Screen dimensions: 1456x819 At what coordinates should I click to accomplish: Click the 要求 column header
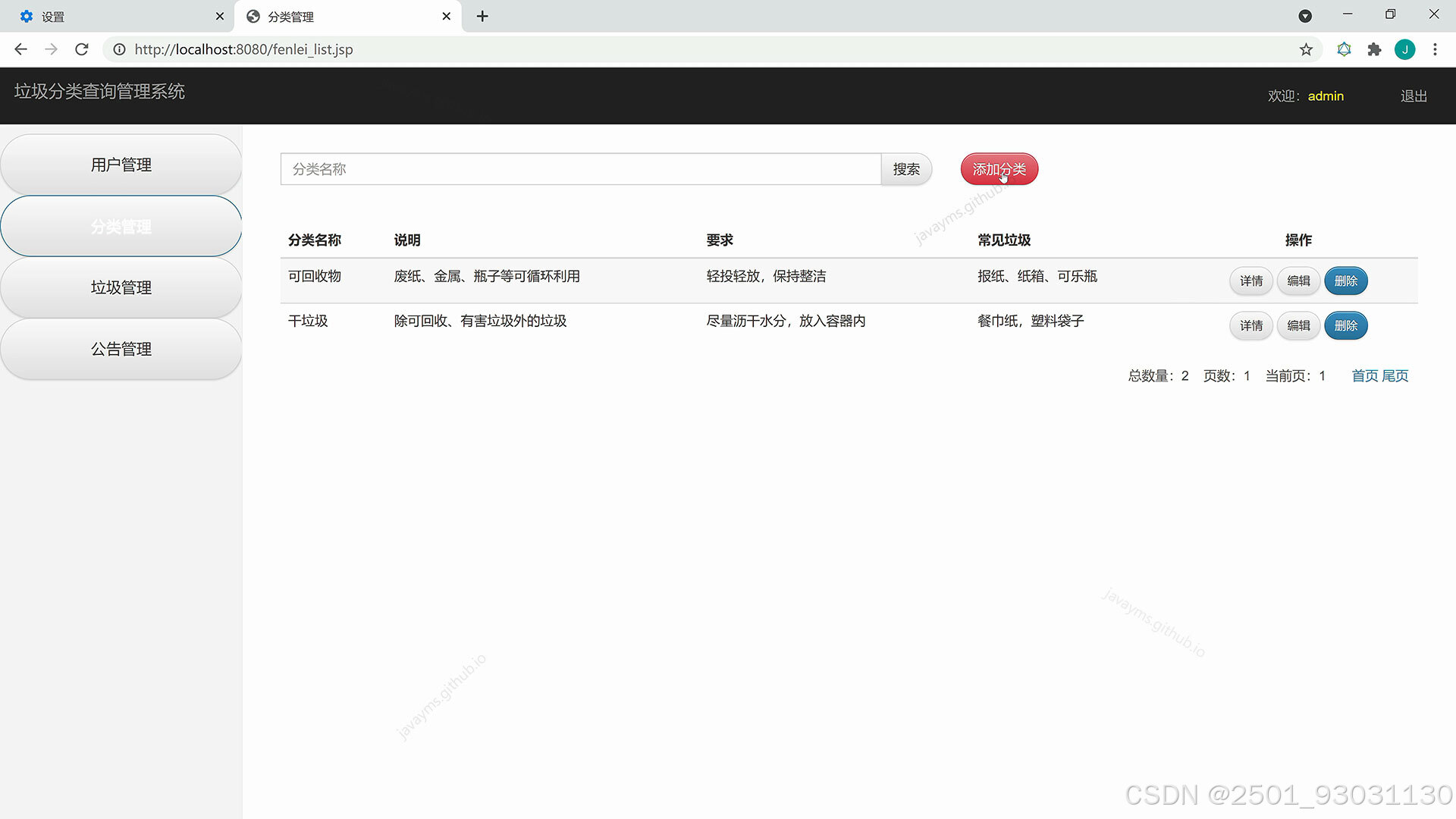point(720,240)
